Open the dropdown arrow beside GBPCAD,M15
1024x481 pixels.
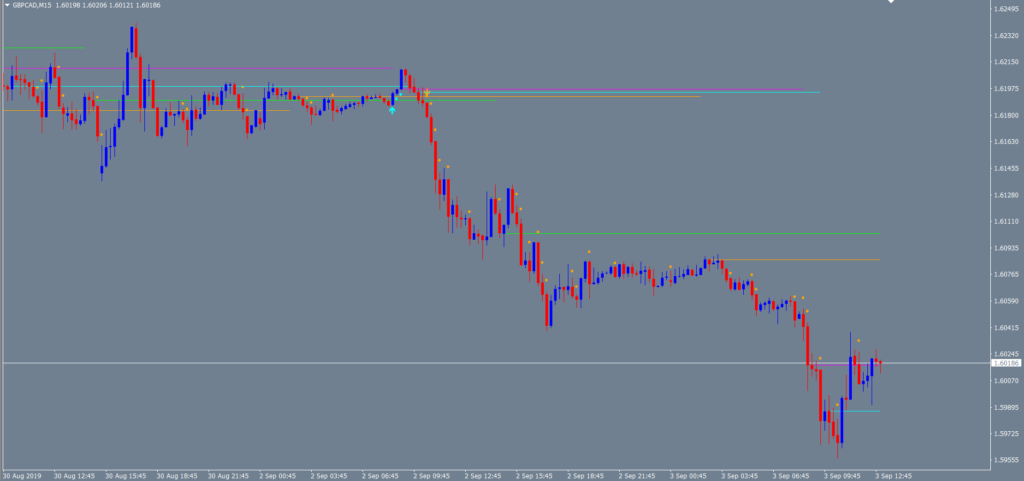(x=6, y=6)
